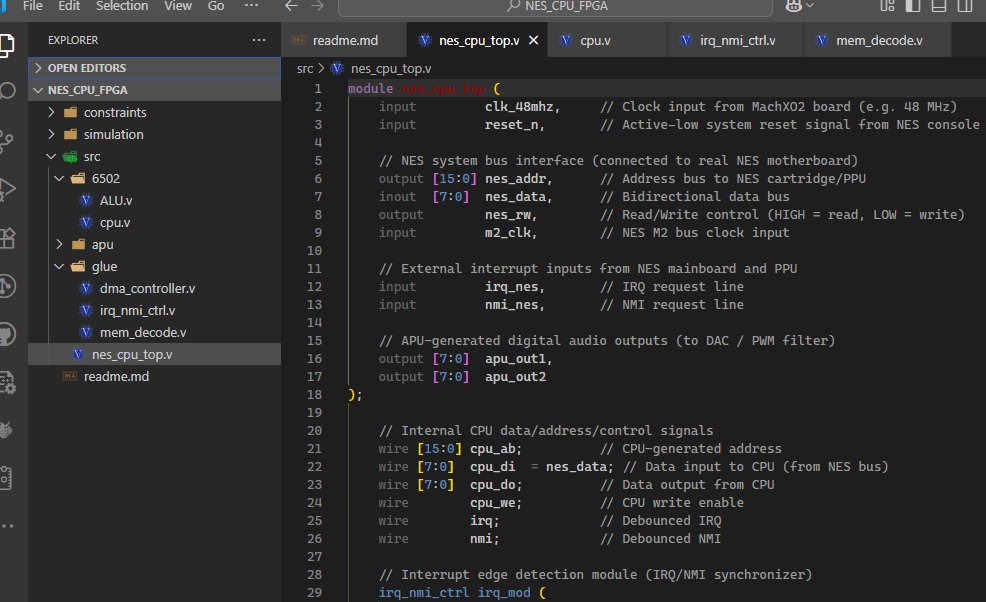Click apu_out2 on line 17

click(515, 376)
